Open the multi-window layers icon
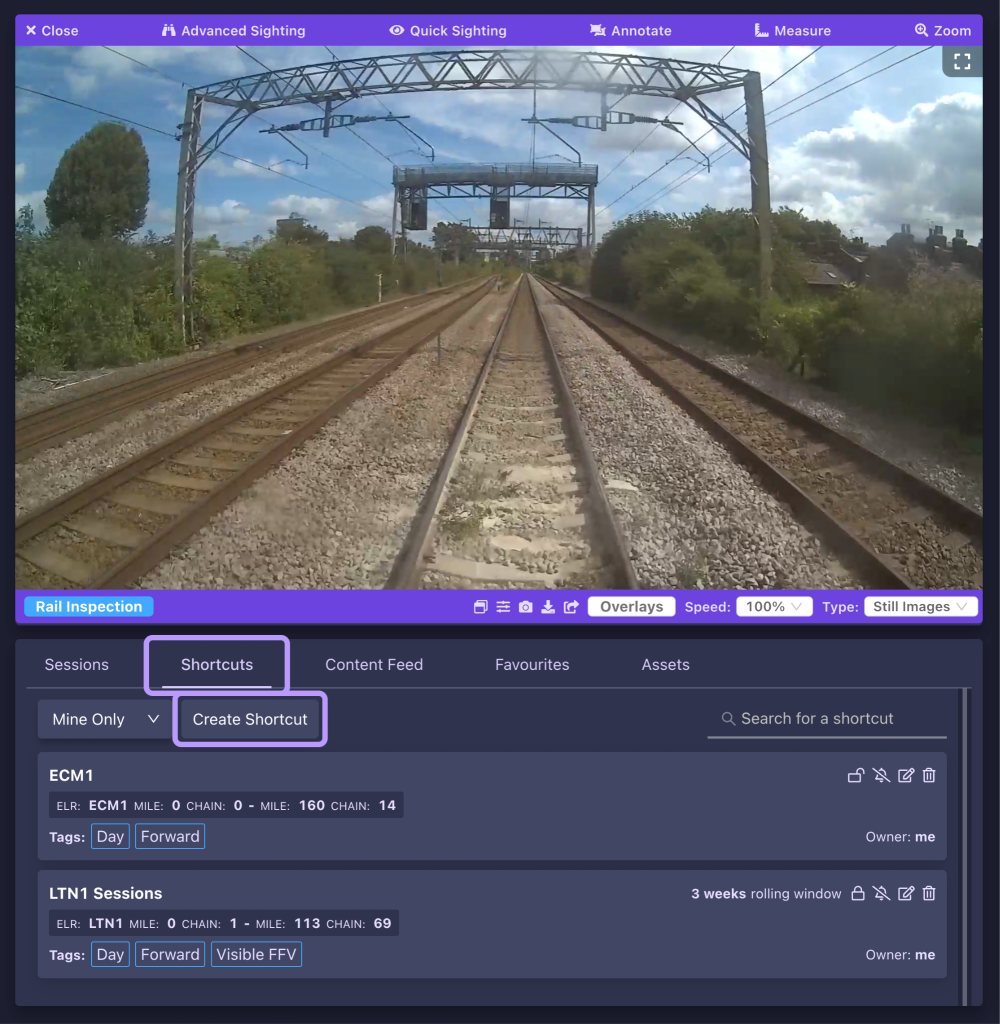The width and height of the screenshot is (1000, 1024). coord(481,607)
